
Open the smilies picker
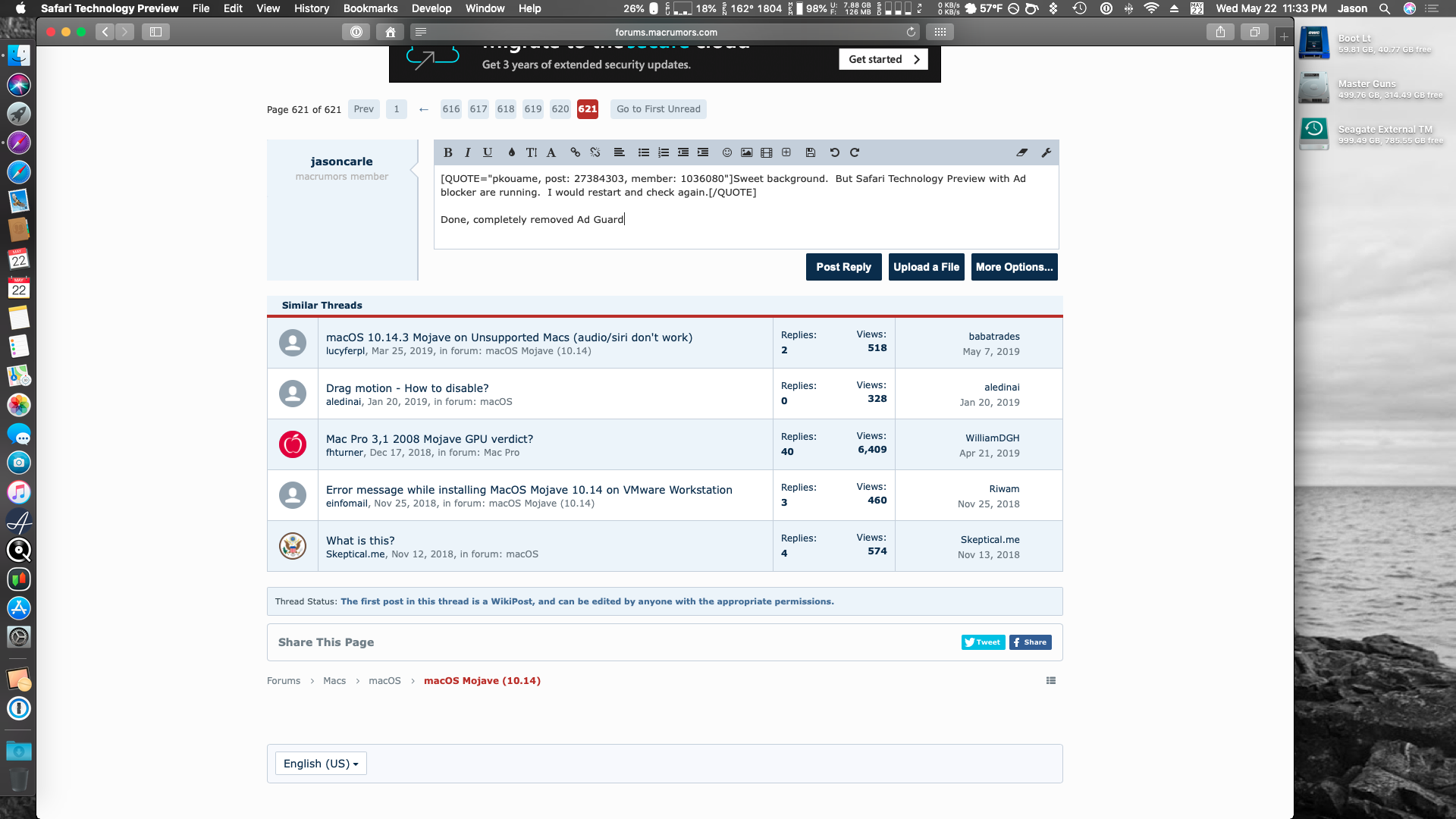click(727, 152)
